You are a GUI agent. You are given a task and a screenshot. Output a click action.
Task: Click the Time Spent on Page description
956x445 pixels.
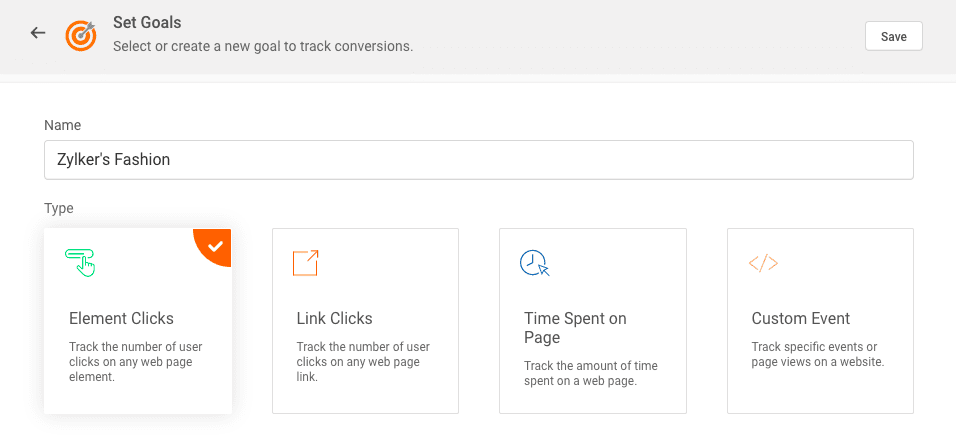click(590, 373)
